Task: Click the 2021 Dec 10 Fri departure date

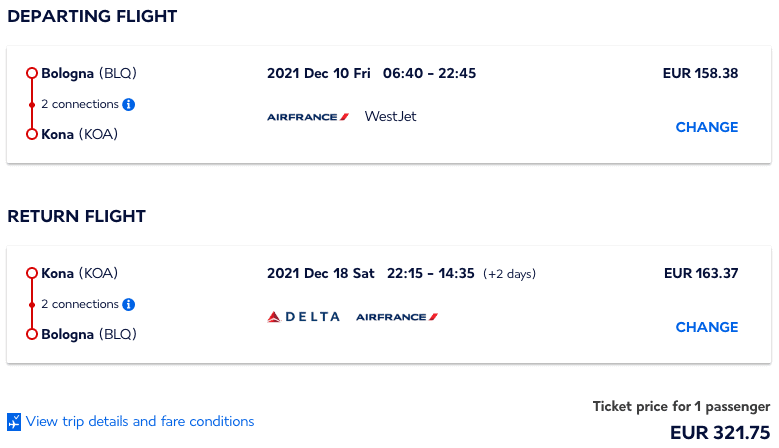Action: tap(319, 73)
